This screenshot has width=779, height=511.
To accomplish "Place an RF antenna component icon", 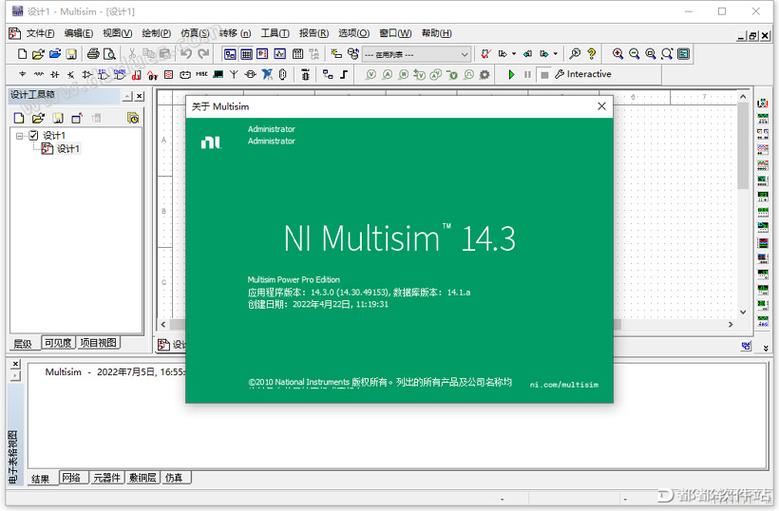I will pos(234,74).
